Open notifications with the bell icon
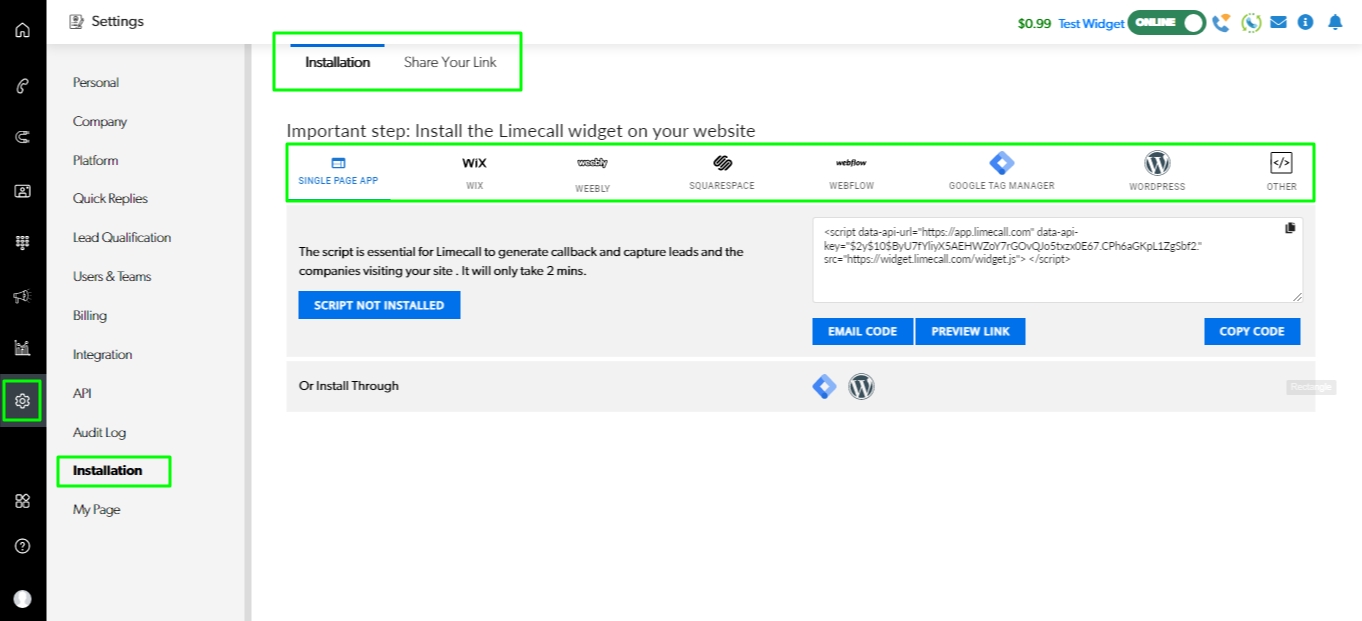The image size is (1362, 621). click(x=1335, y=22)
